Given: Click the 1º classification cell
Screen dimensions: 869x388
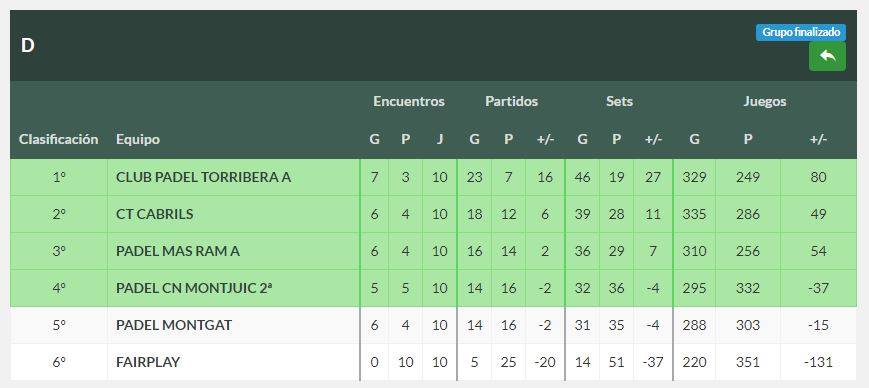Looking at the screenshot, I should click(59, 177).
